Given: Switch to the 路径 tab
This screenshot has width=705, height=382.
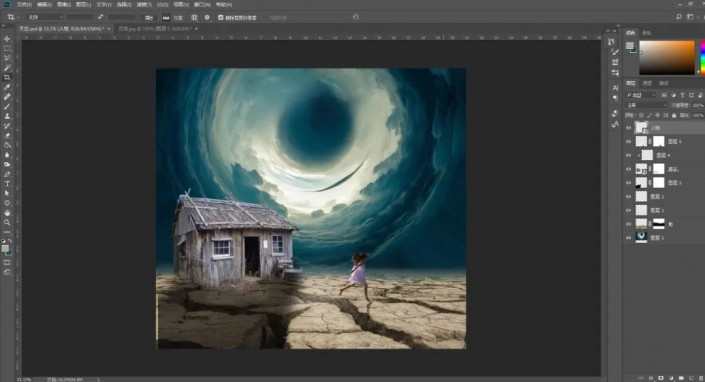Looking at the screenshot, I should 664,84.
